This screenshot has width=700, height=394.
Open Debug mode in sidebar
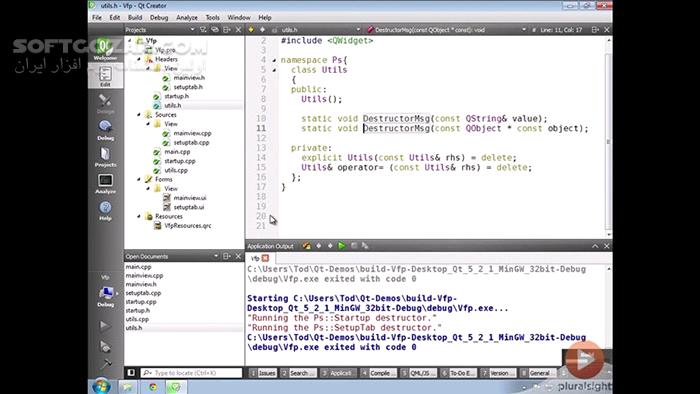click(x=105, y=130)
